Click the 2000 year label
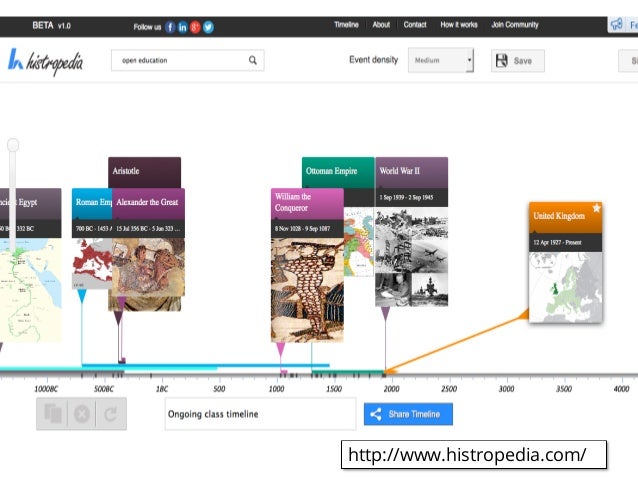Image resolution: width=638 pixels, height=479 pixels. (391, 389)
